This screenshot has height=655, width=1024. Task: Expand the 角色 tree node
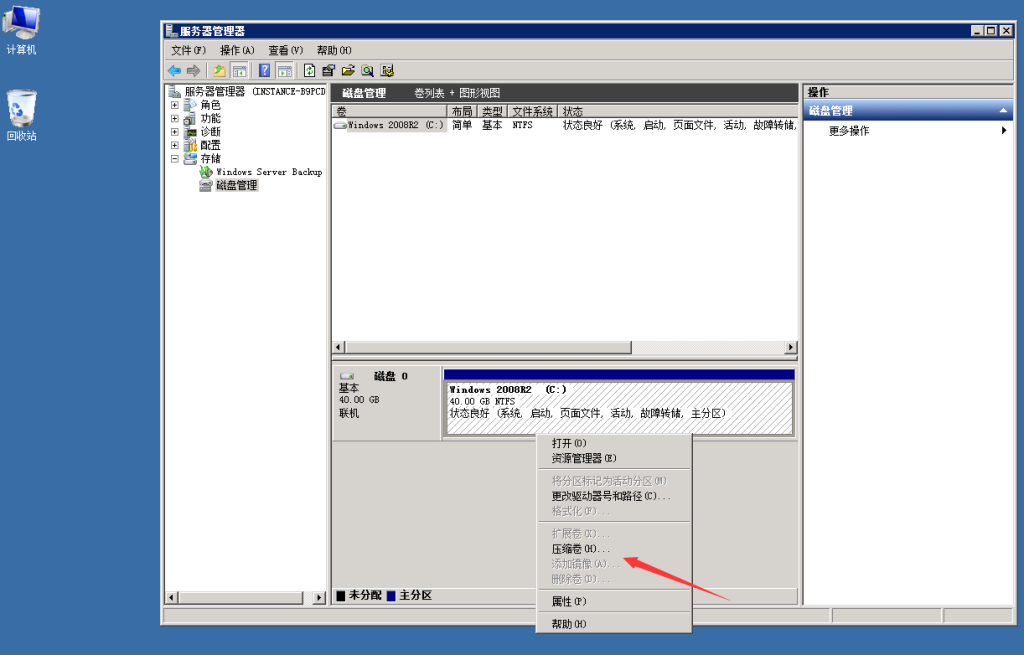click(174, 105)
